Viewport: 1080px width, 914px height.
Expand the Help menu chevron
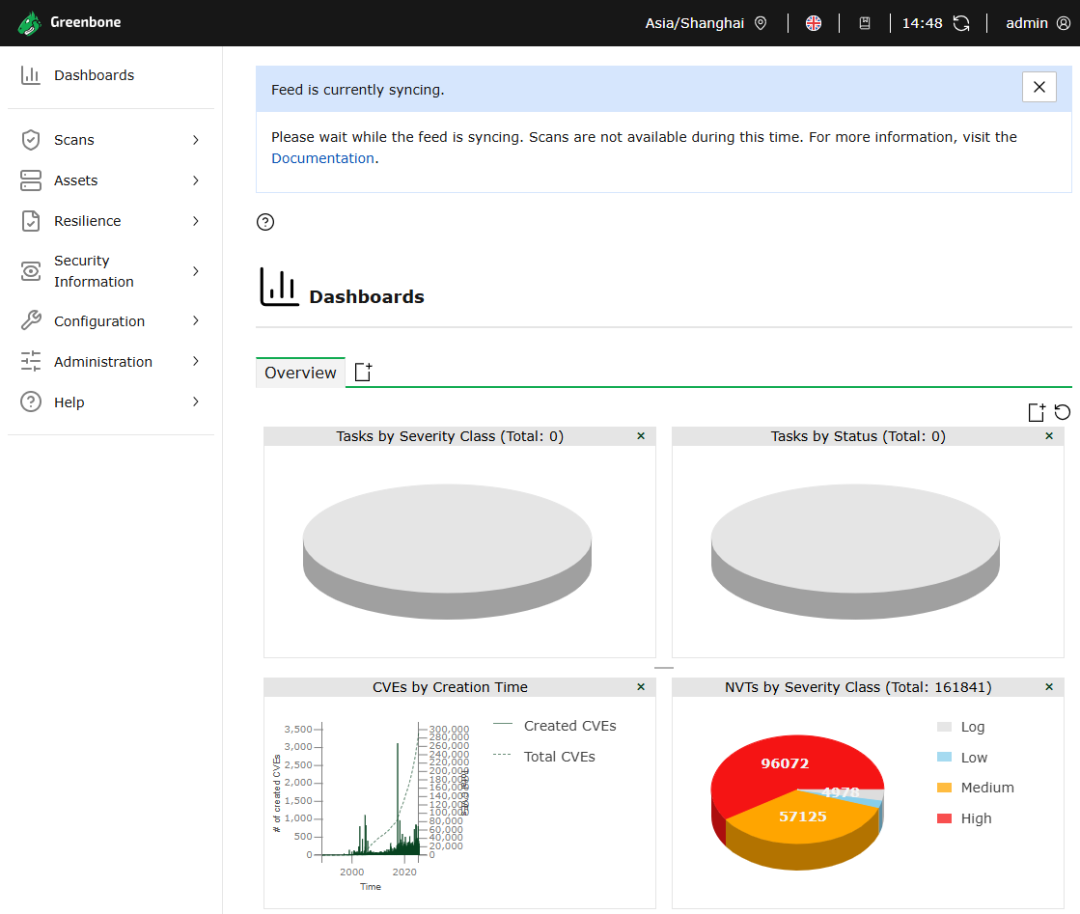196,402
